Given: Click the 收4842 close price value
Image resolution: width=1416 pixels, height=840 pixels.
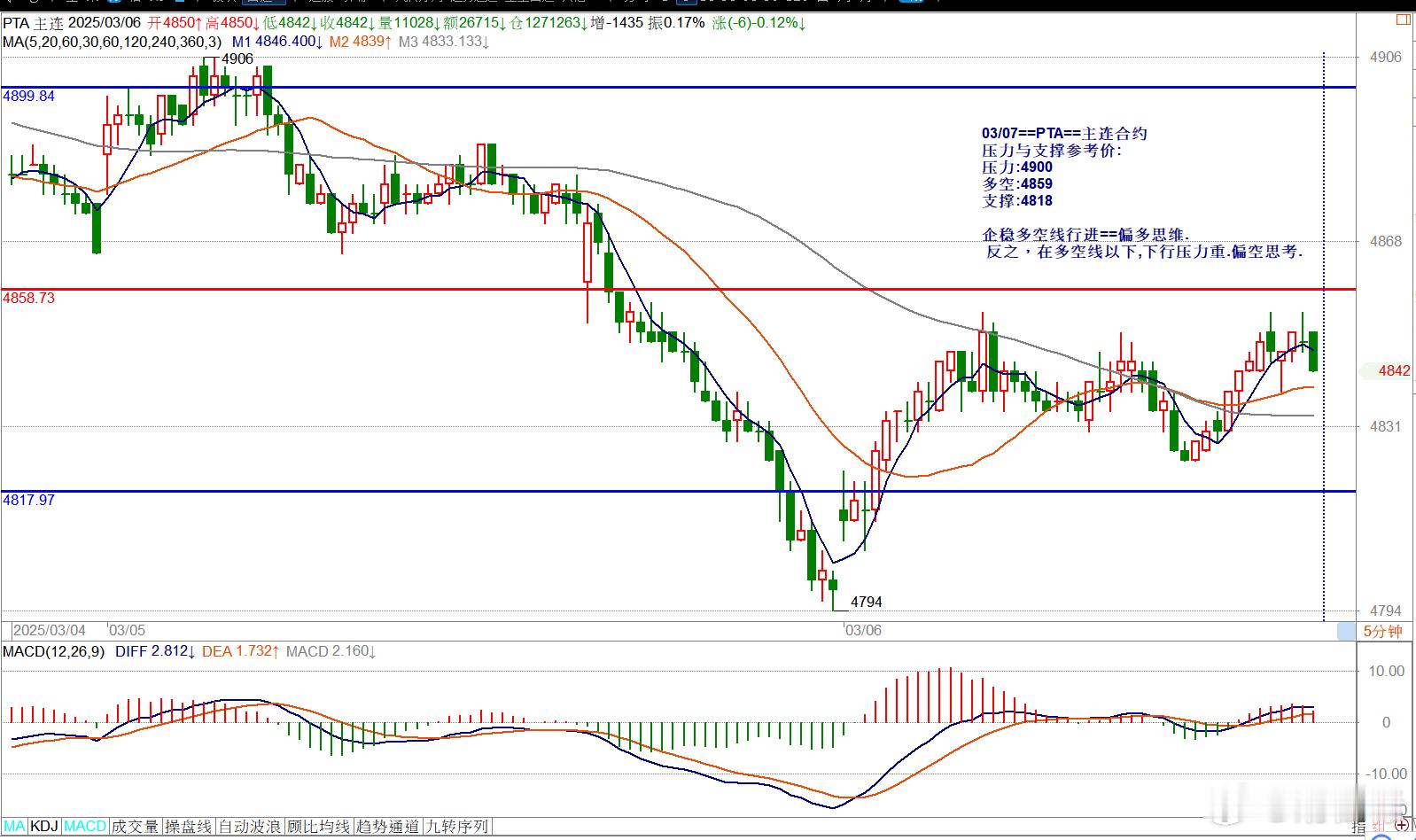Looking at the screenshot, I should point(347,23).
